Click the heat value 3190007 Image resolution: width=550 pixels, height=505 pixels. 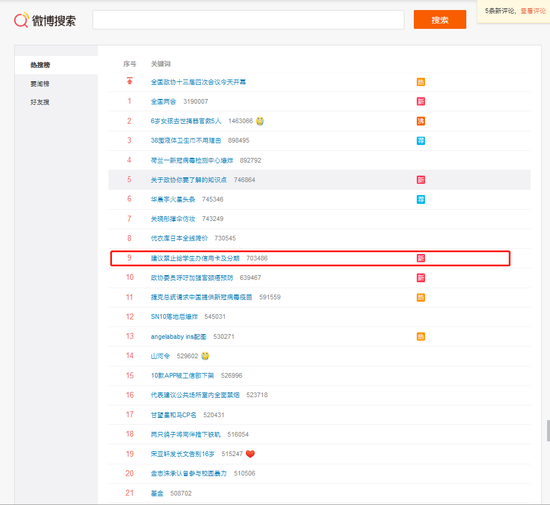point(196,102)
